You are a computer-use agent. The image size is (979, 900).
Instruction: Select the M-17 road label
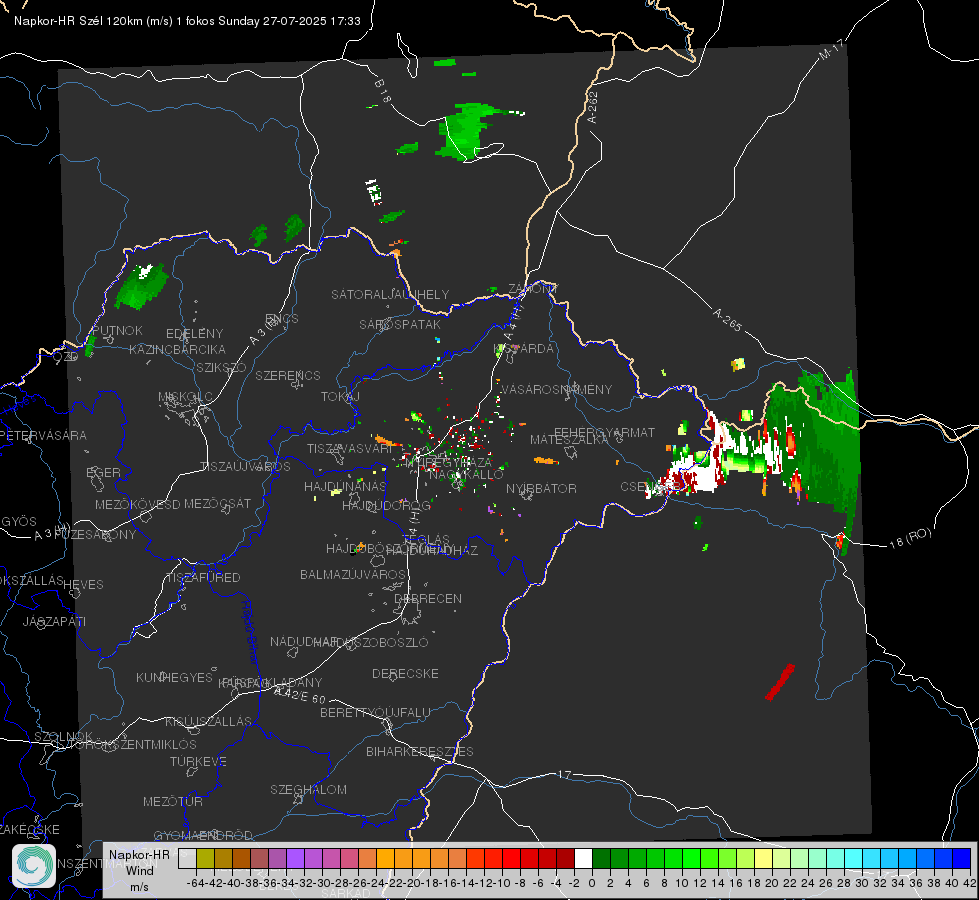coord(831,50)
